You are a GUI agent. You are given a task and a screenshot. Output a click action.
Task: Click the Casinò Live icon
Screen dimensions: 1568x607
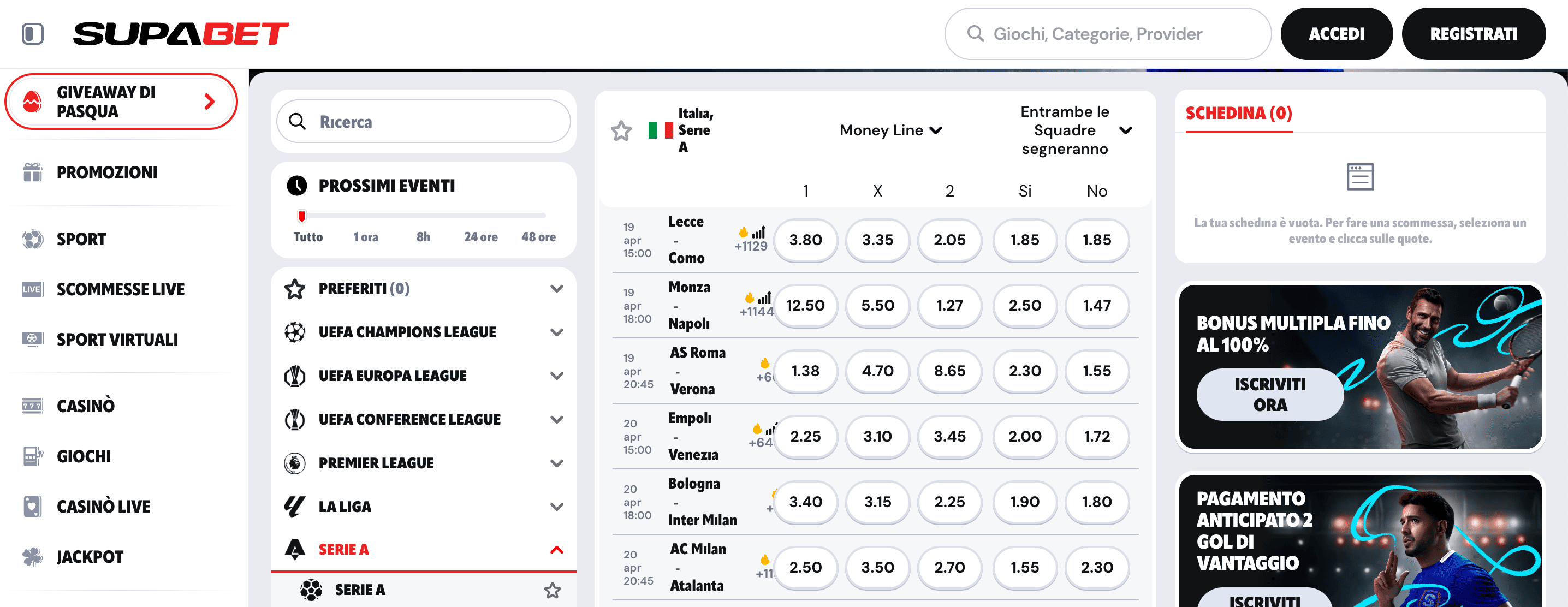click(32, 506)
